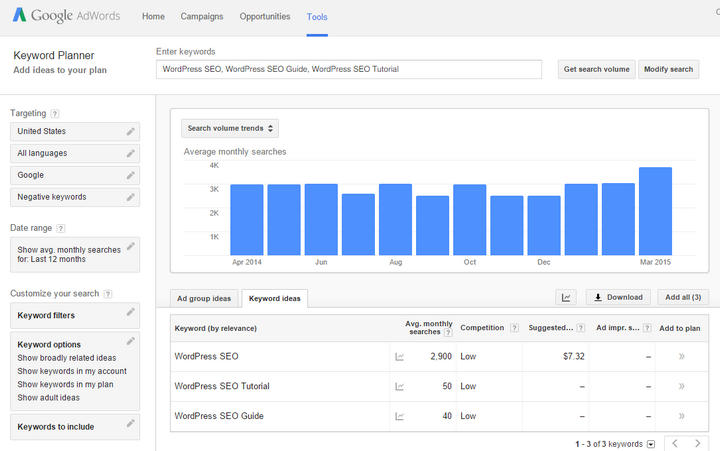Select the Apr 2014 chart bar
Viewport: 720px width, 451px height.
[247, 220]
